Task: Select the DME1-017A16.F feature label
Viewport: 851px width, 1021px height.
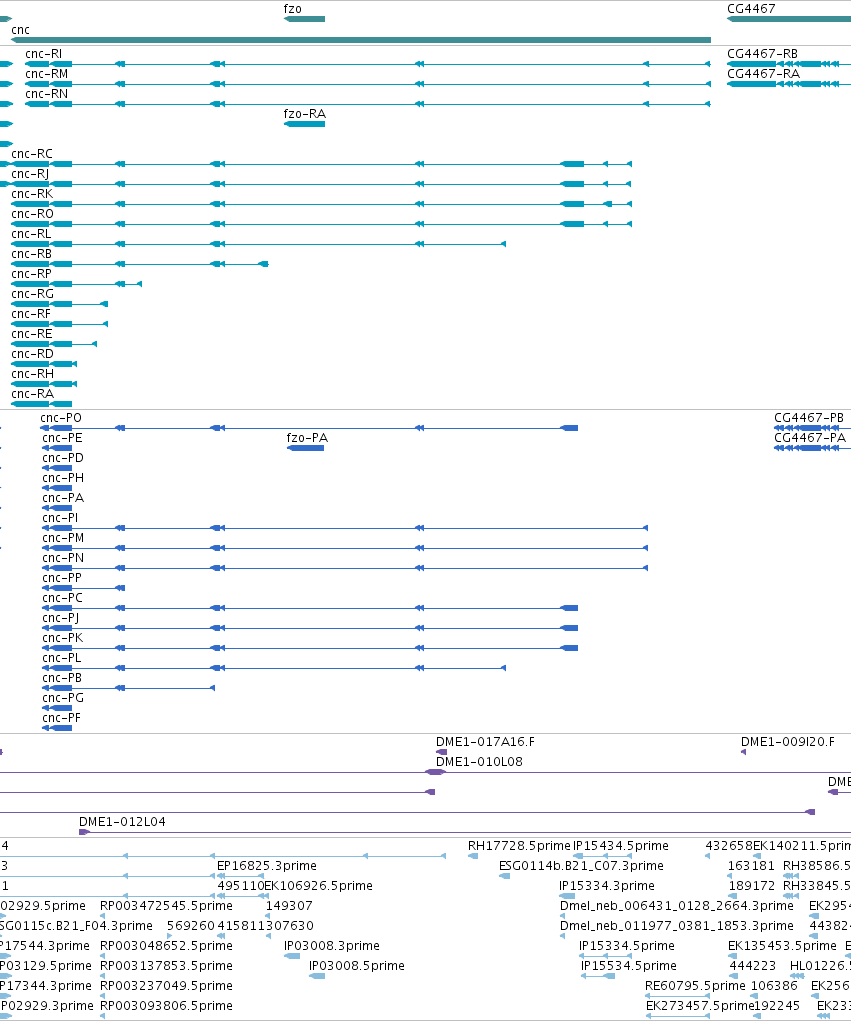Action: pyautogui.click(x=485, y=742)
